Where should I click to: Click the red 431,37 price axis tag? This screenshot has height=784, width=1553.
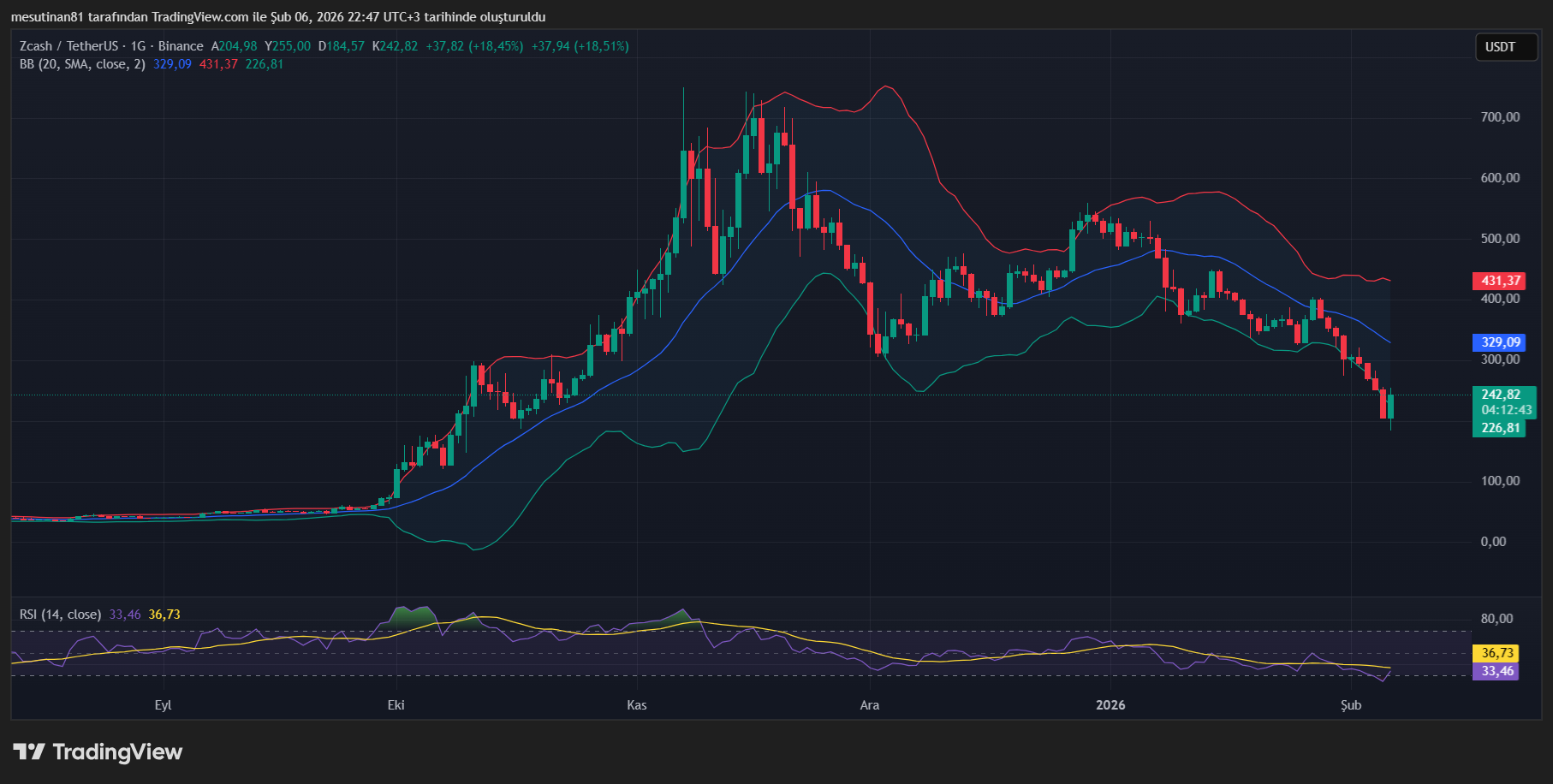[x=1500, y=281]
